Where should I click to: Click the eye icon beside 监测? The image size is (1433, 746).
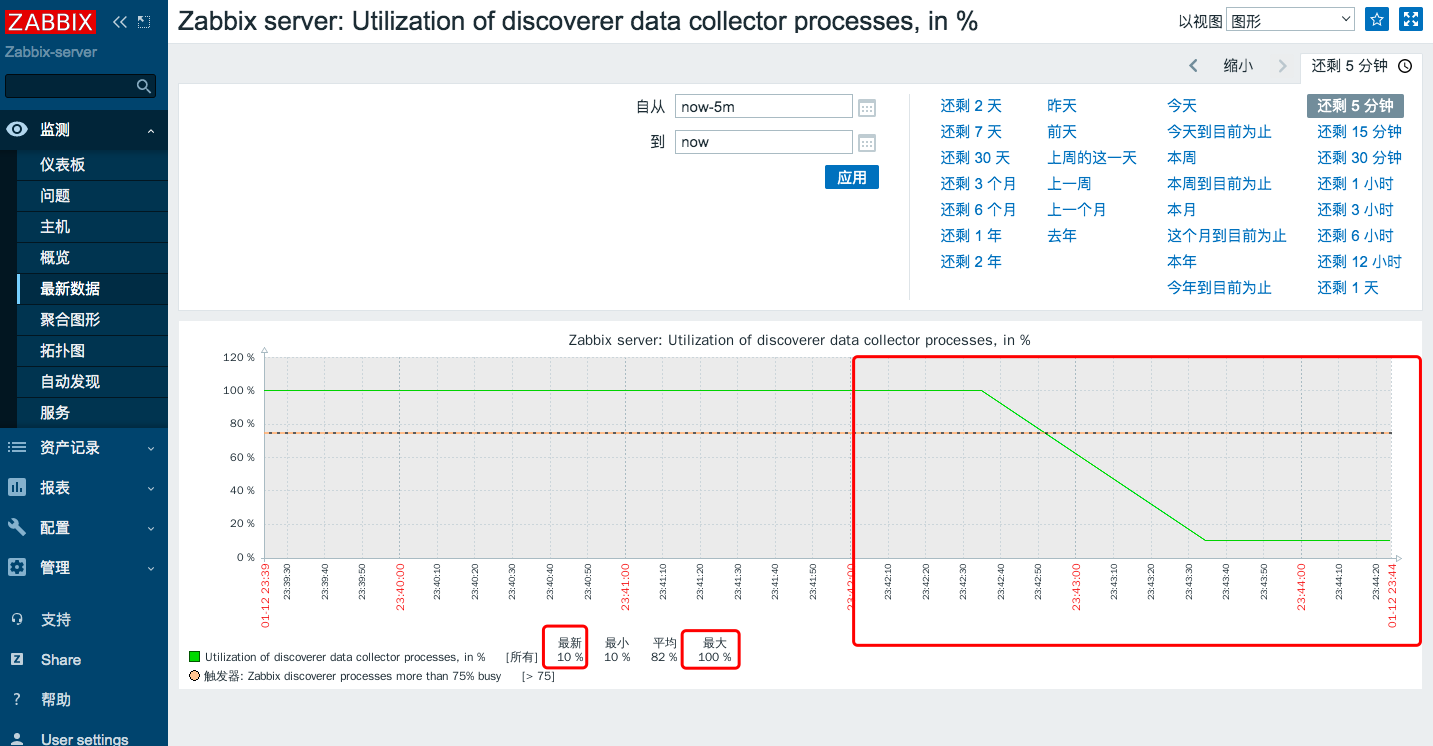[x=17, y=129]
